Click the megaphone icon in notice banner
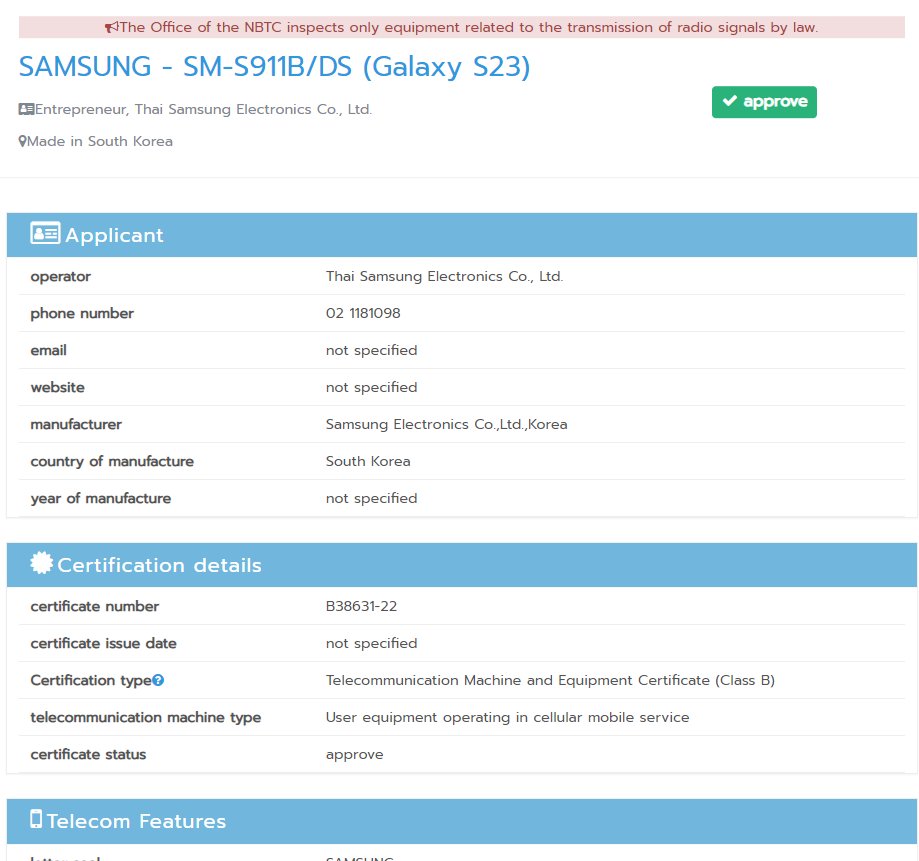Image resolution: width=919 pixels, height=861 pixels. coord(111,27)
